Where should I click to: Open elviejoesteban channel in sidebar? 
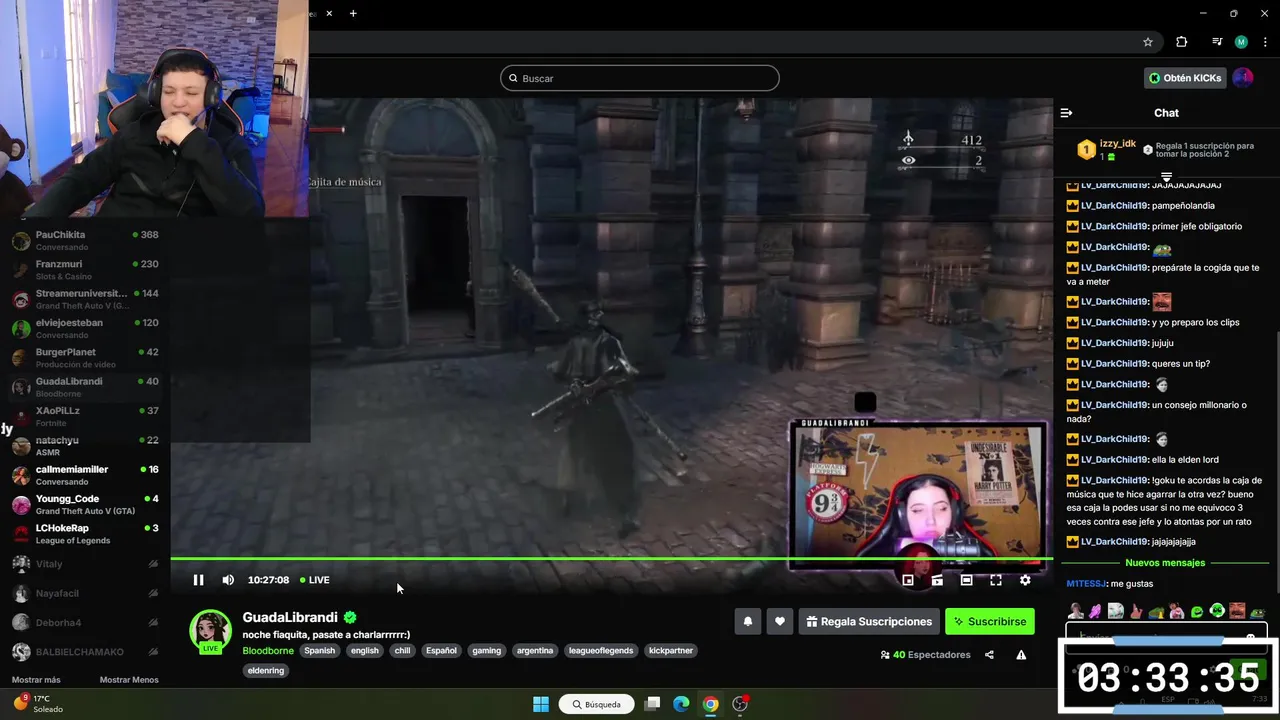pyautogui.click(x=85, y=329)
